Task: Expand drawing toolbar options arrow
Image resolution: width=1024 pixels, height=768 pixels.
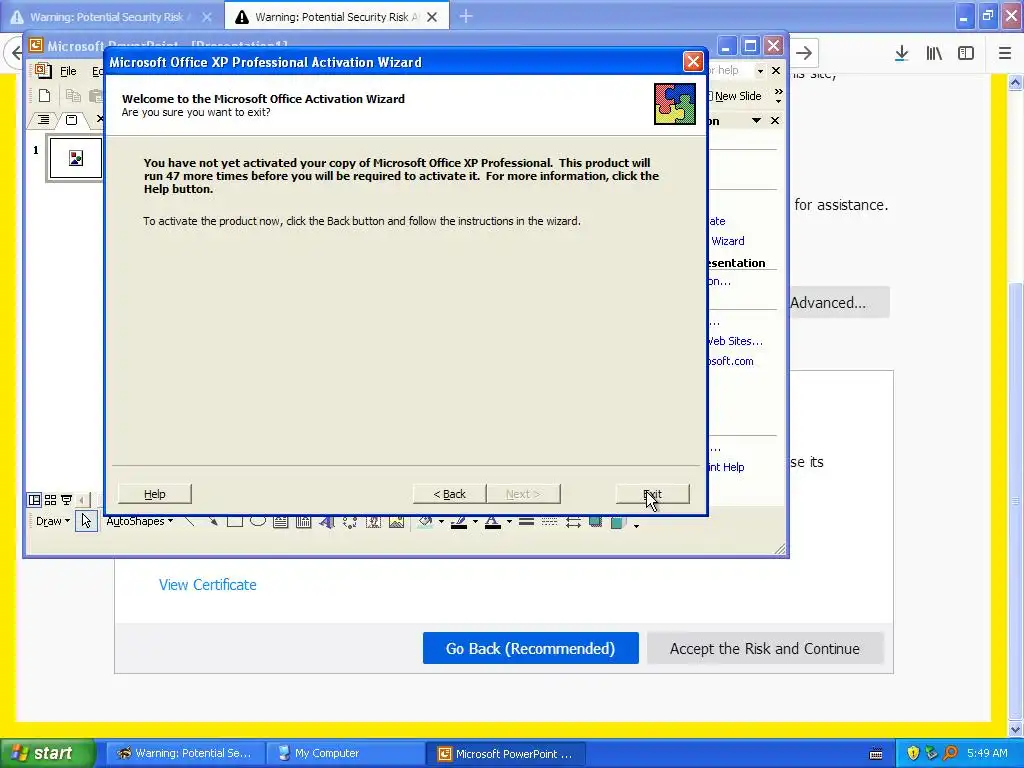Action: (x=636, y=525)
